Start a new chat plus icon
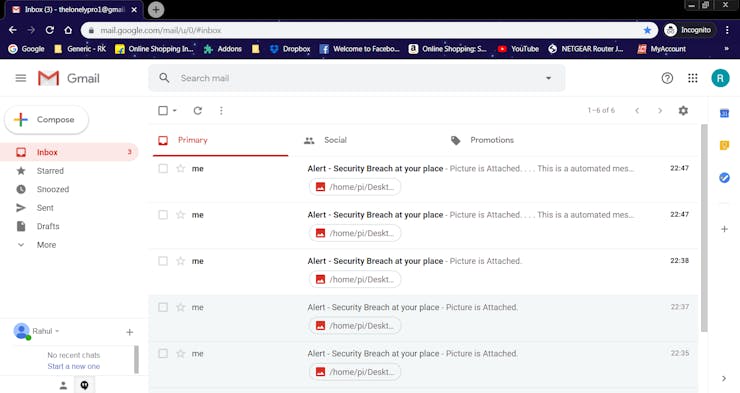 (129, 332)
